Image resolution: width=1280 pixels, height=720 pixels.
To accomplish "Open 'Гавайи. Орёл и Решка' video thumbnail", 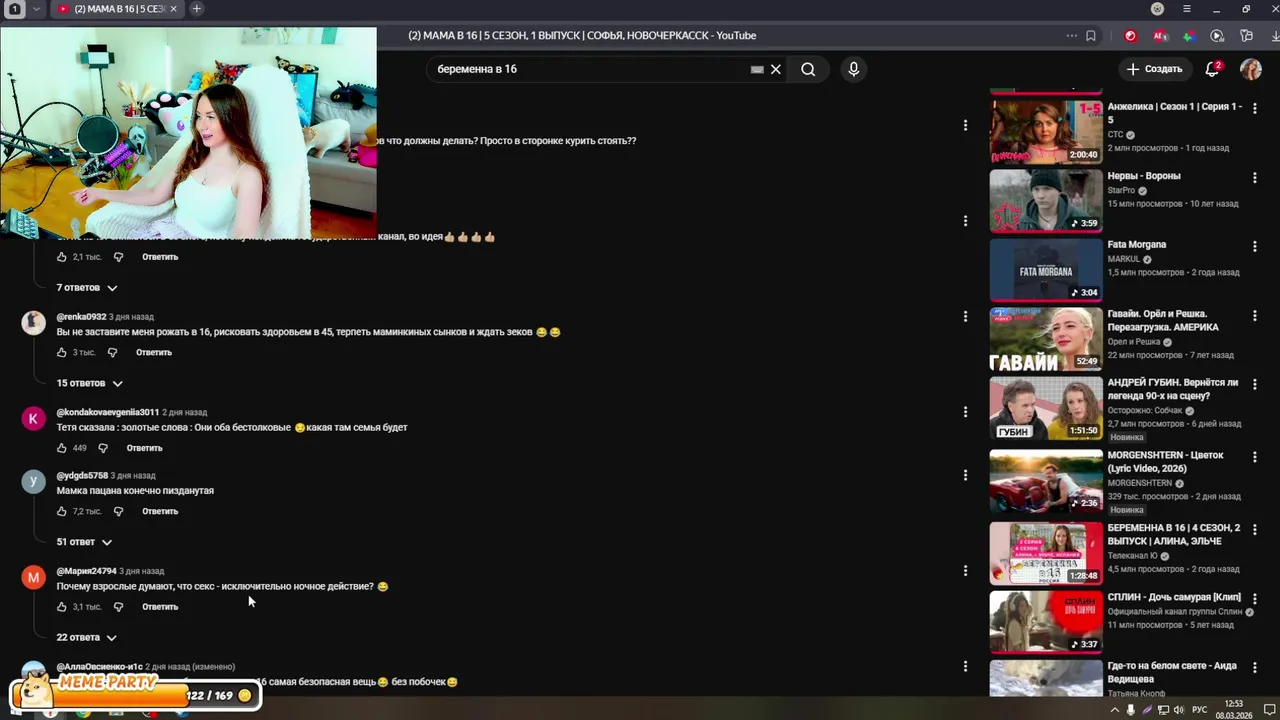I will (1046, 339).
